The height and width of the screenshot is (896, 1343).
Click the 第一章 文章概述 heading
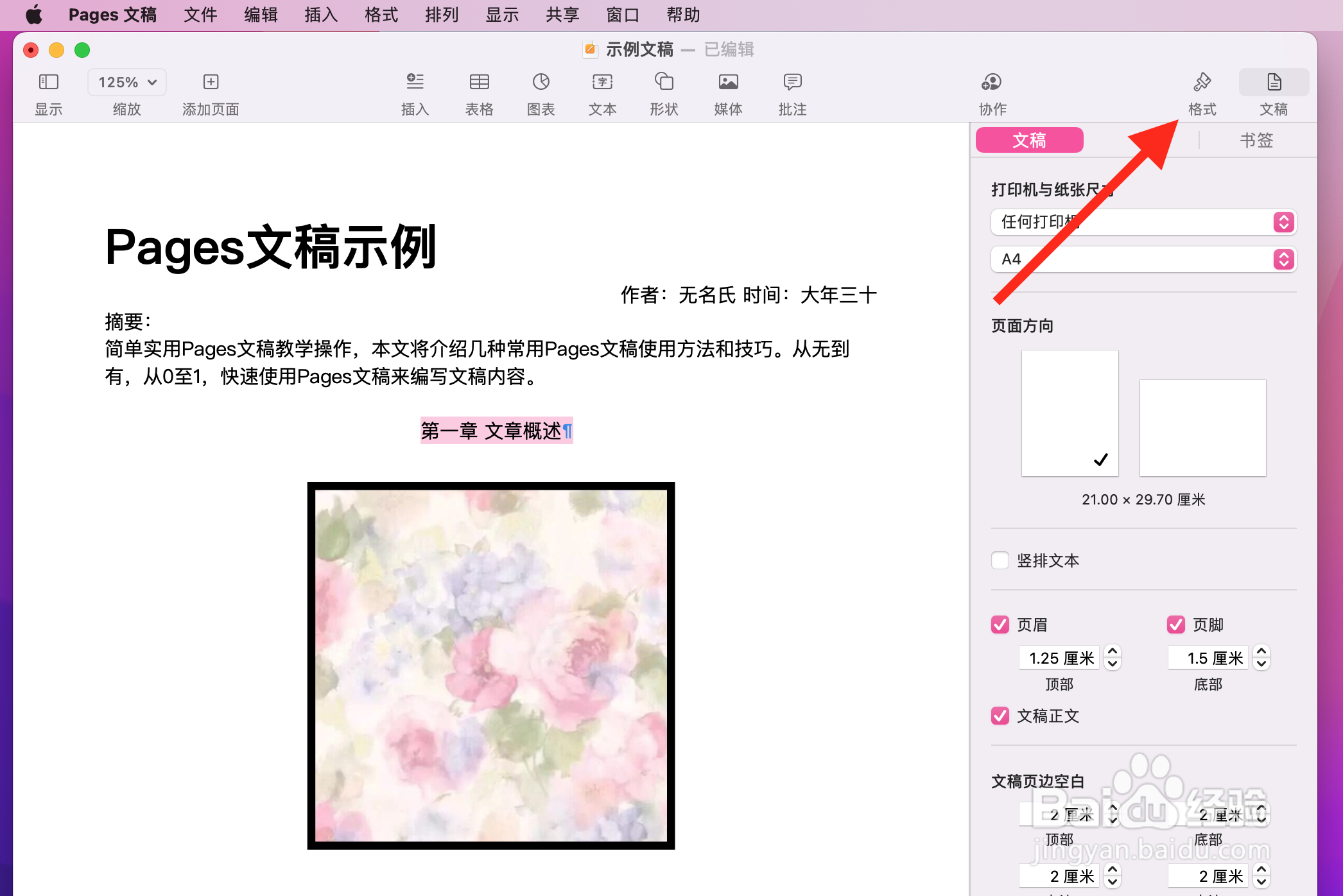click(492, 431)
